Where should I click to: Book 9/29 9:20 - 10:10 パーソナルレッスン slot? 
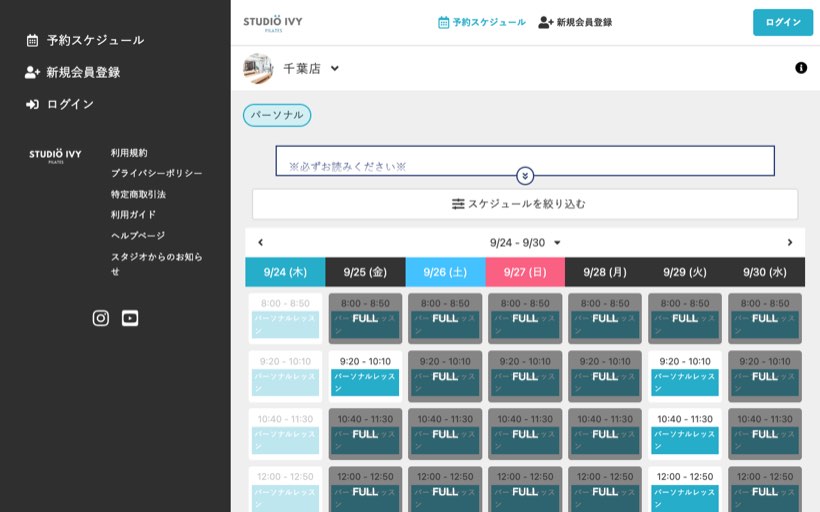(x=685, y=376)
